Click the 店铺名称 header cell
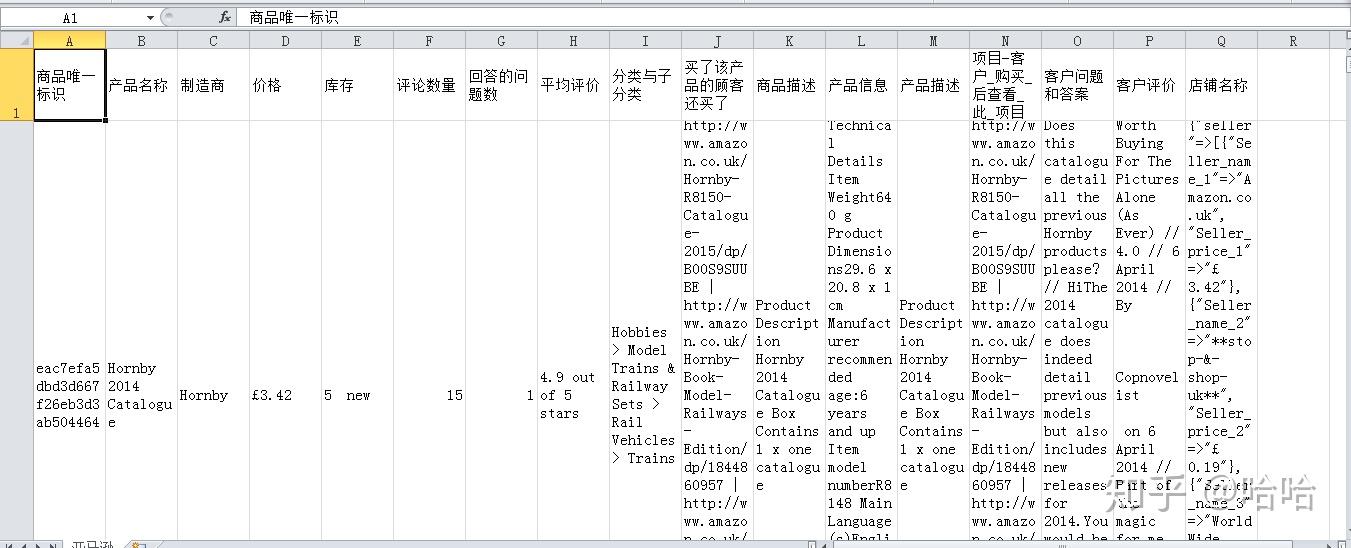Viewport: 1351px width, 548px height. (x=1221, y=85)
